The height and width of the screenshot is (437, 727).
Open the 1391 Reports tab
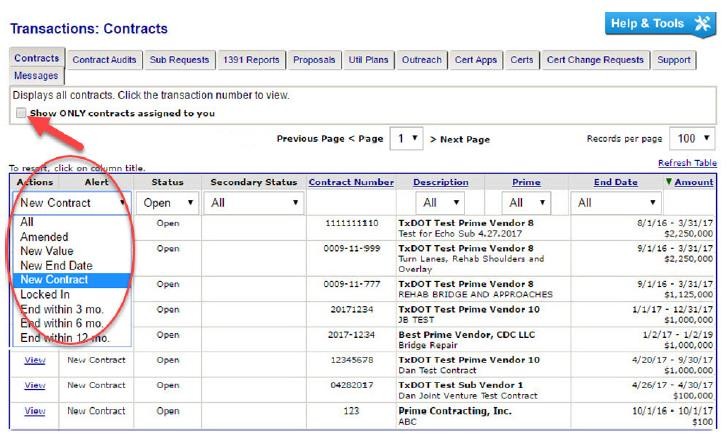[250, 60]
